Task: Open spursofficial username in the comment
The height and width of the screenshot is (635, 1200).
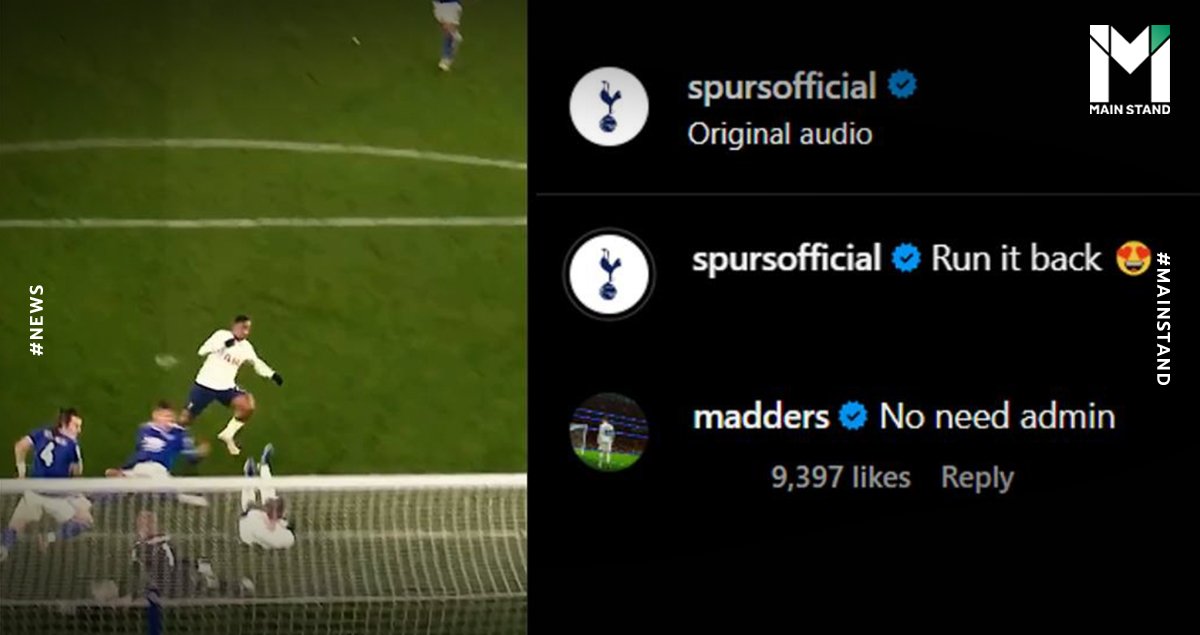Action: [786, 259]
